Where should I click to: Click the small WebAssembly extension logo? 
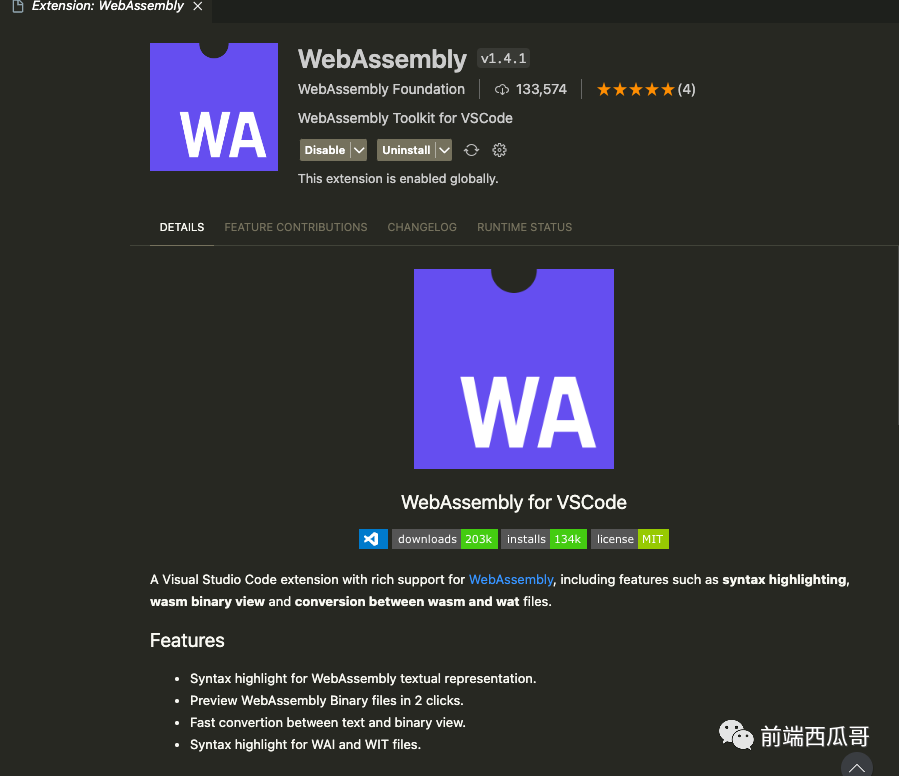(214, 107)
